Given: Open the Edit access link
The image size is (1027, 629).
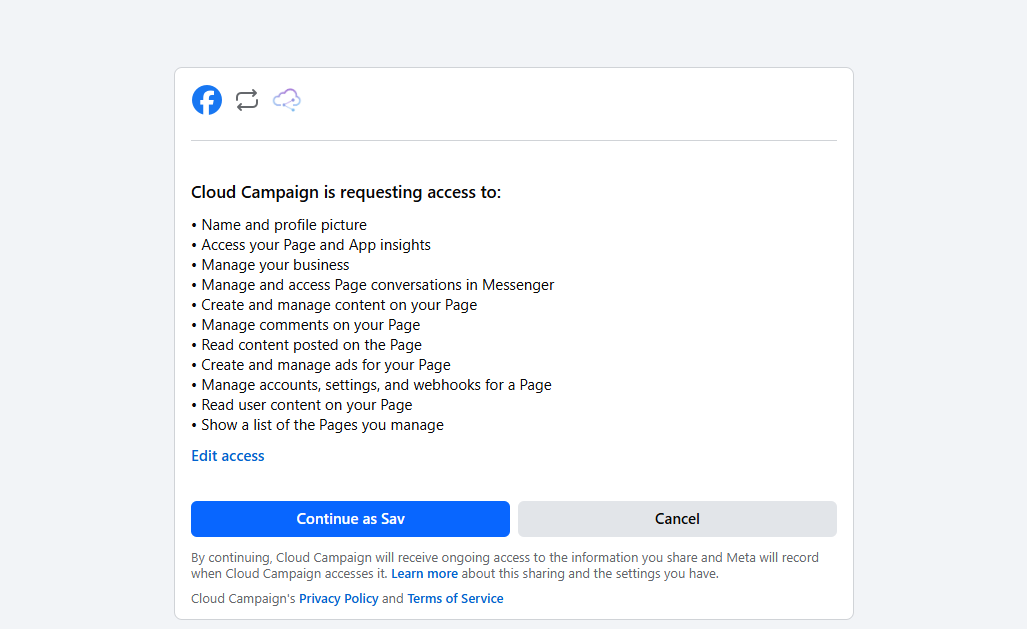Looking at the screenshot, I should (x=228, y=456).
